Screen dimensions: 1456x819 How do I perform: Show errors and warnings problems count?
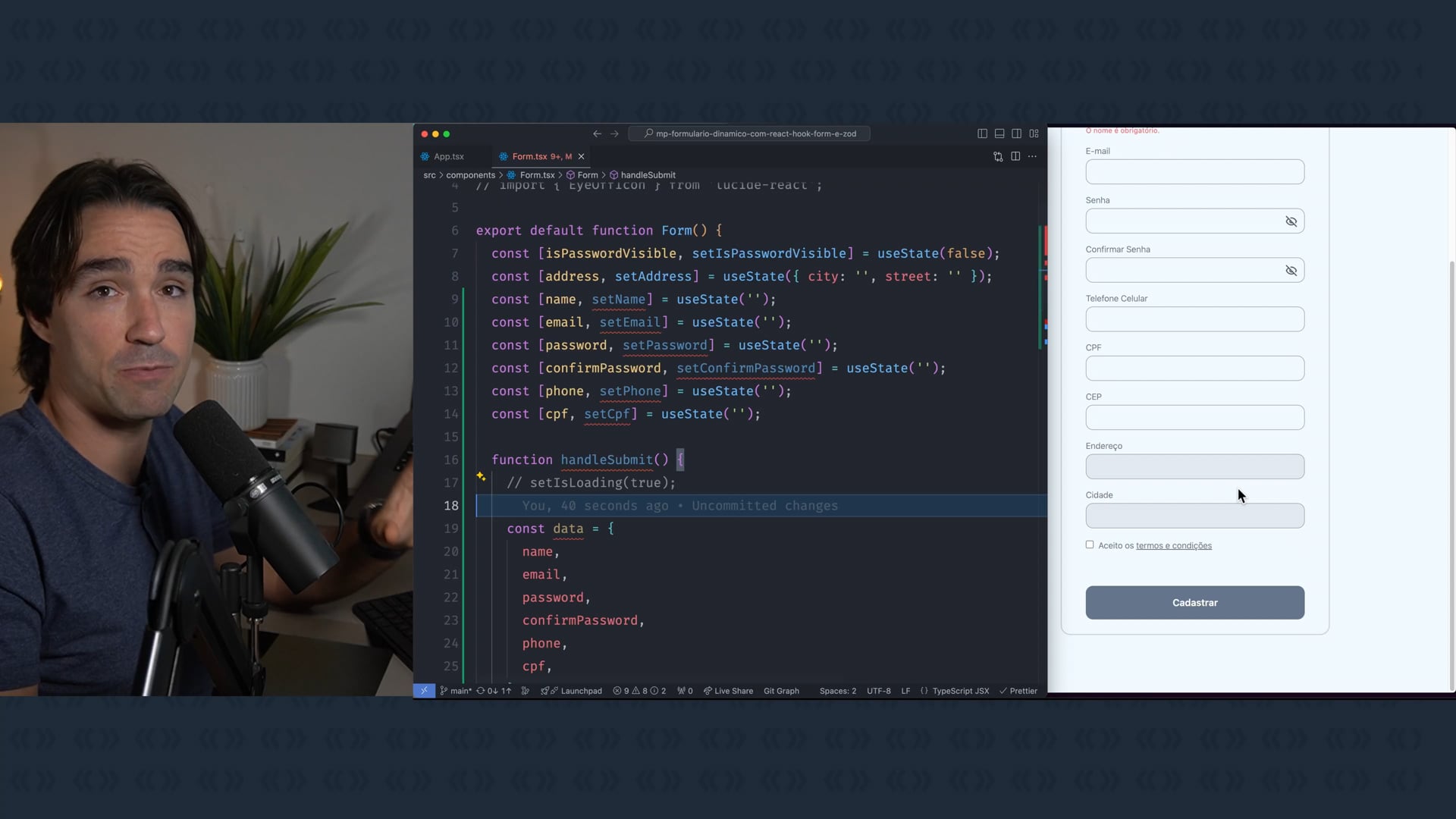(639, 691)
